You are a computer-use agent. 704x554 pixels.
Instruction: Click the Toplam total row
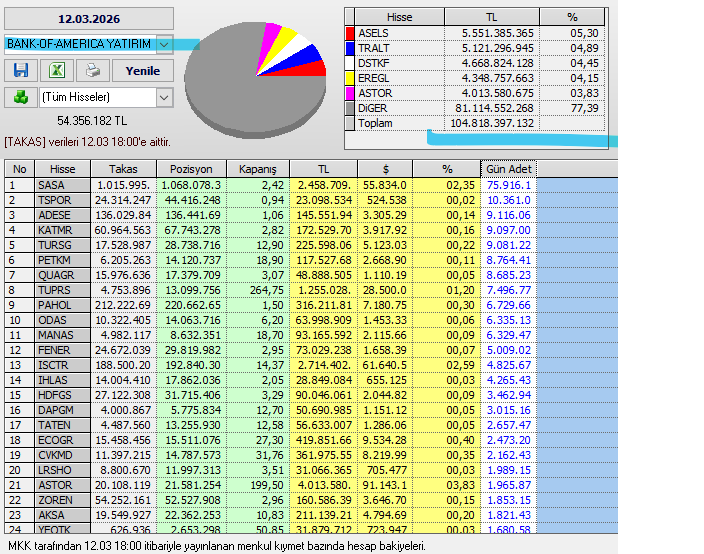[x=475, y=123]
